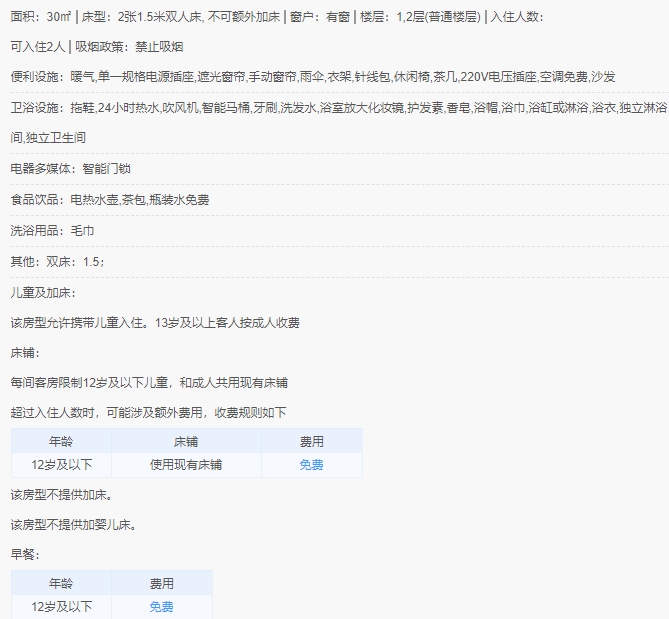Click '每间客房限制12岁及以下儿童' sentence
This screenshot has height=619, width=669.
[89, 383]
